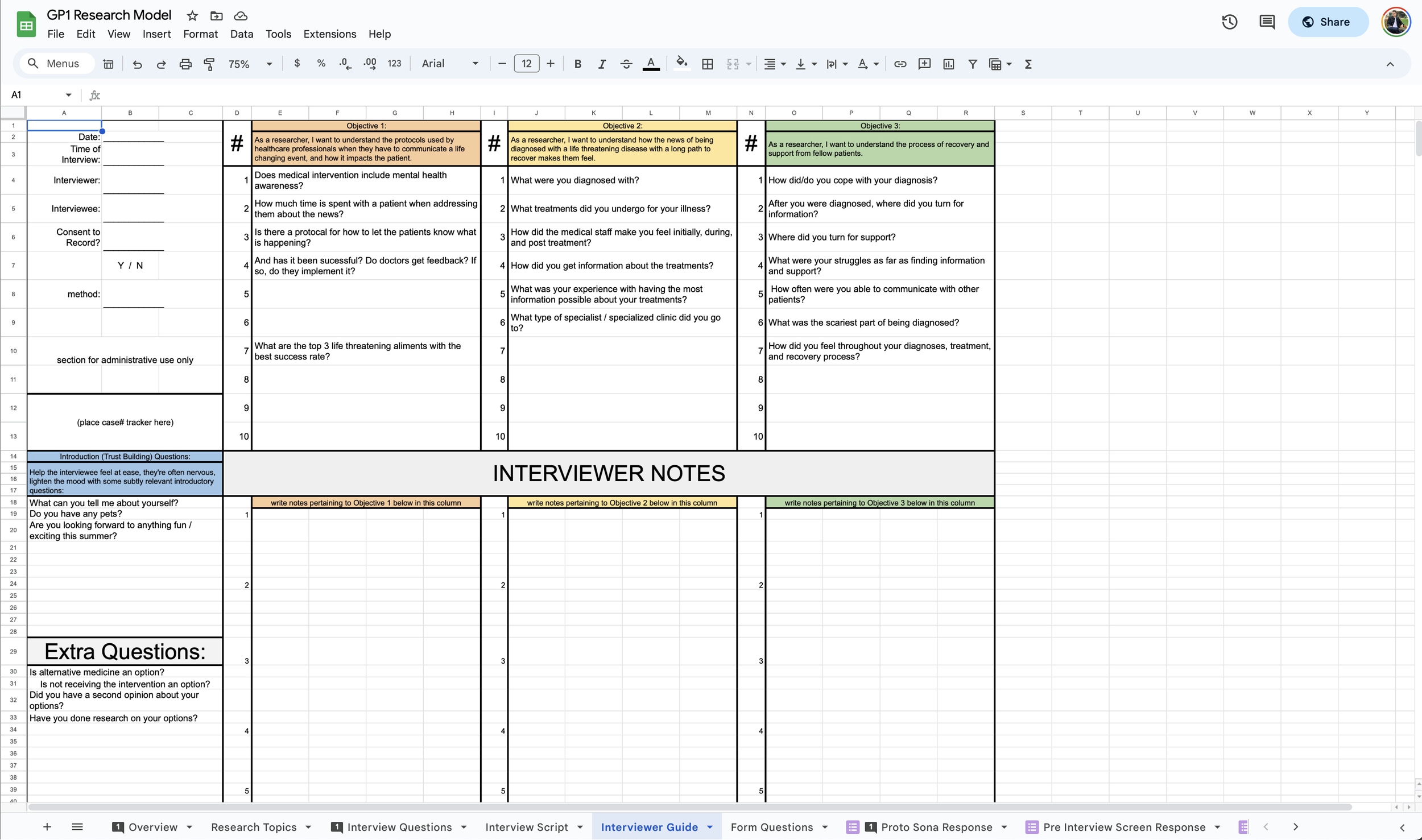Screen dimensions: 1422x840
Task: Open Interviewer Guide tab dropdown arrow
Action: [710, 827]
